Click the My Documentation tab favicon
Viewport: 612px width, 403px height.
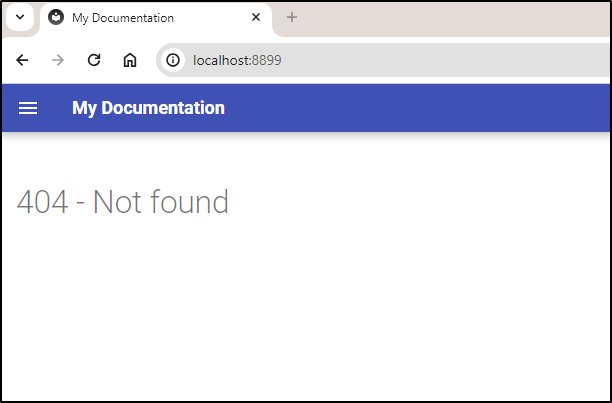click(56, 17)
